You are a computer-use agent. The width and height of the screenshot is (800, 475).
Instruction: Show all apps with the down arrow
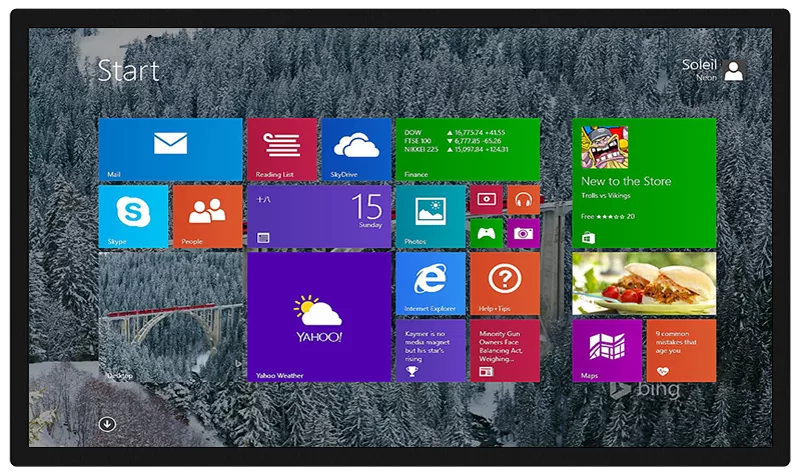107,424
